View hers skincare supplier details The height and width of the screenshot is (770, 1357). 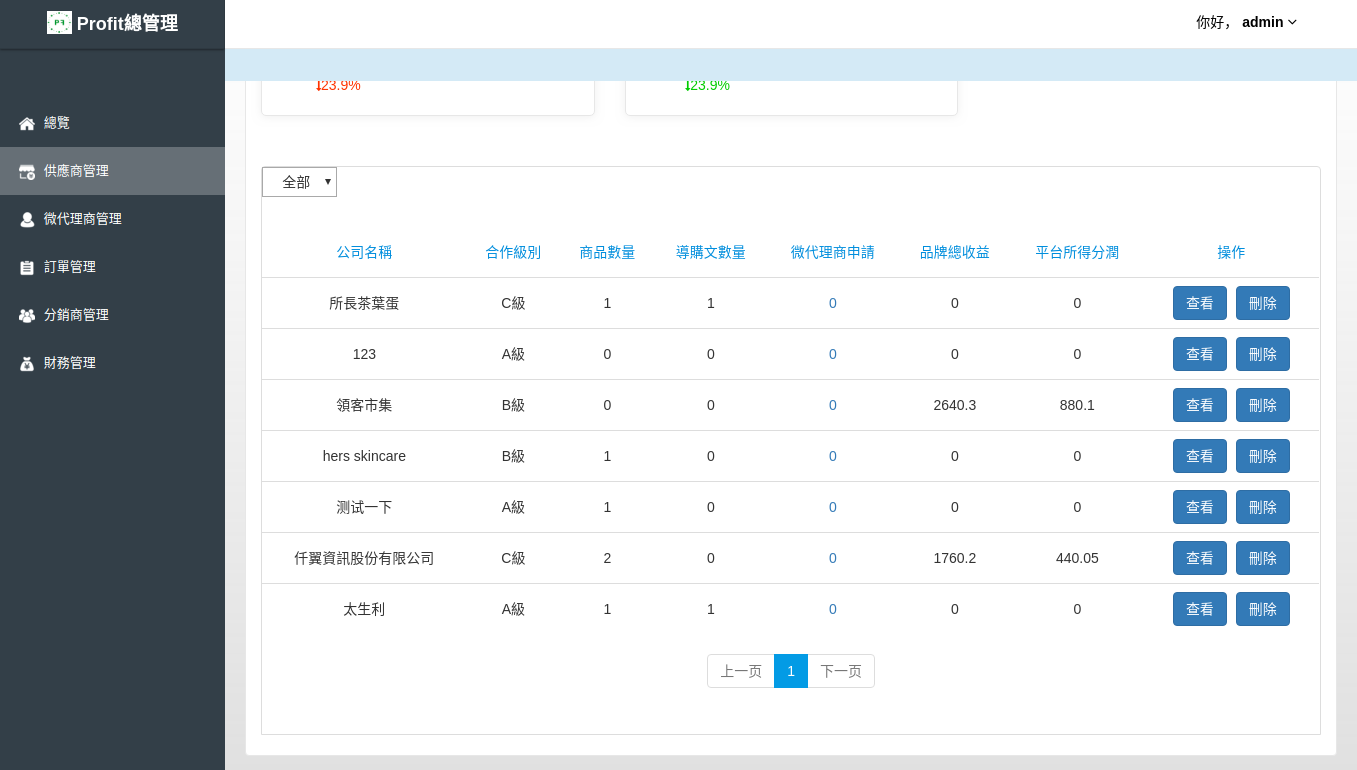click(1200, 456)
